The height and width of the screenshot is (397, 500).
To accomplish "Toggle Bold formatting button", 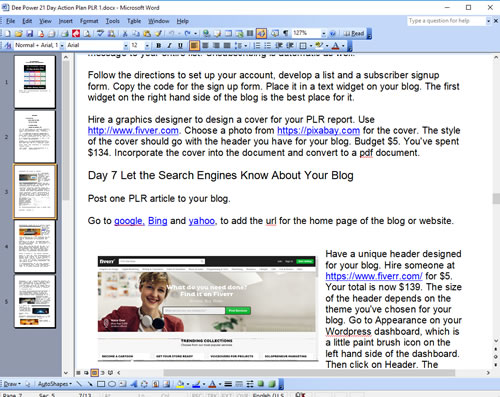I will (x=159, y=46).
